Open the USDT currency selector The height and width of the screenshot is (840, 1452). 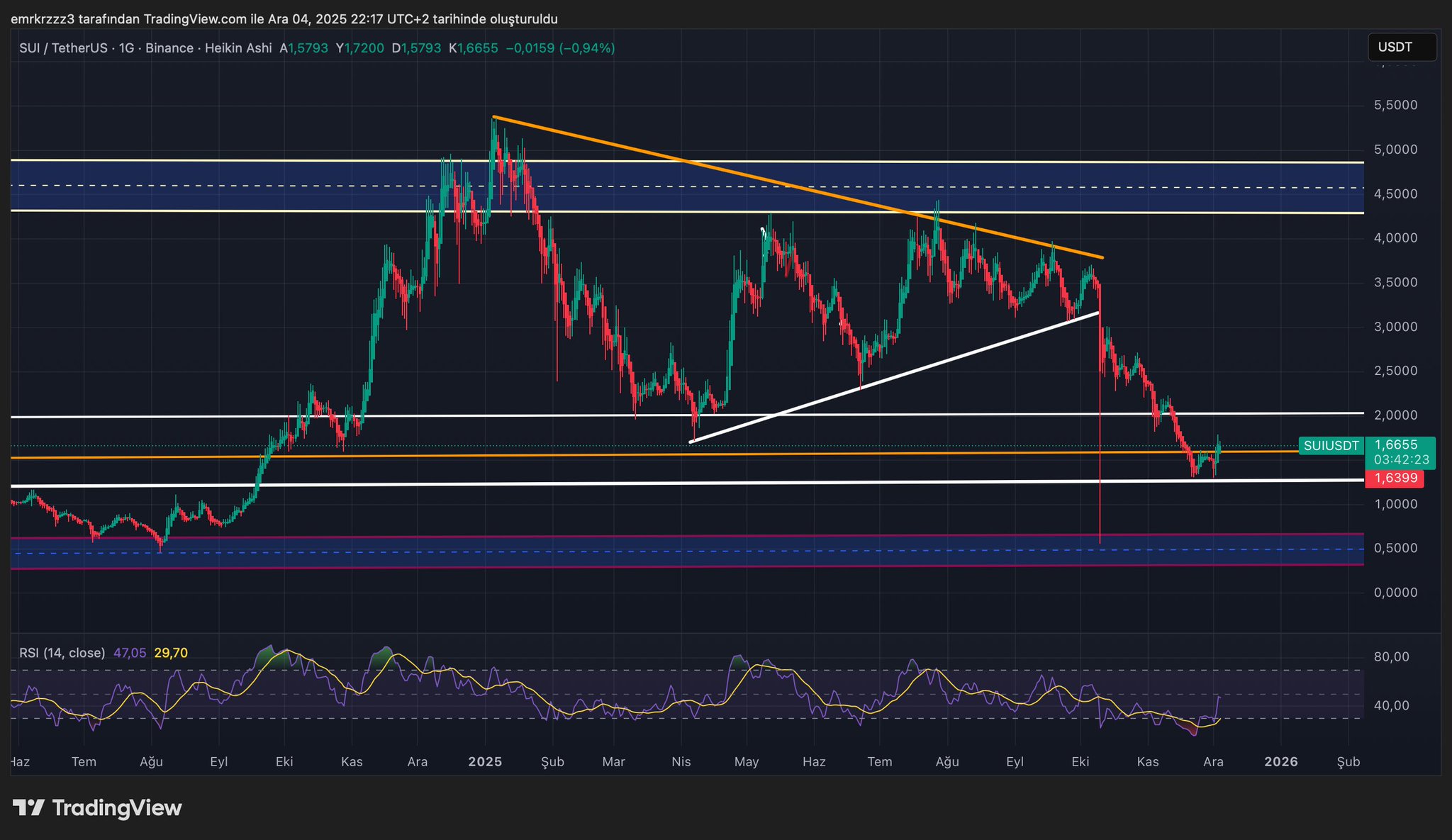(x=1401, y=47)
